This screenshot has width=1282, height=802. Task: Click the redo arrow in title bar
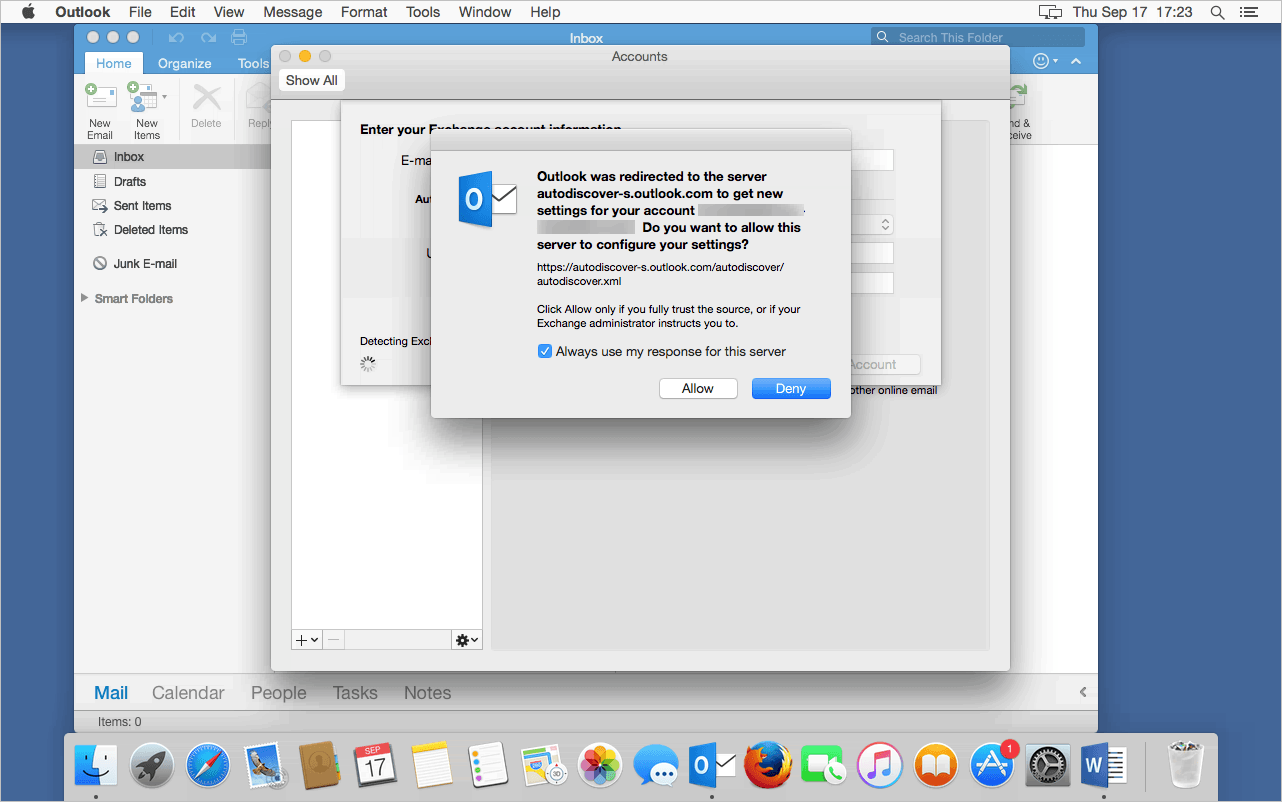pos(208,38)
